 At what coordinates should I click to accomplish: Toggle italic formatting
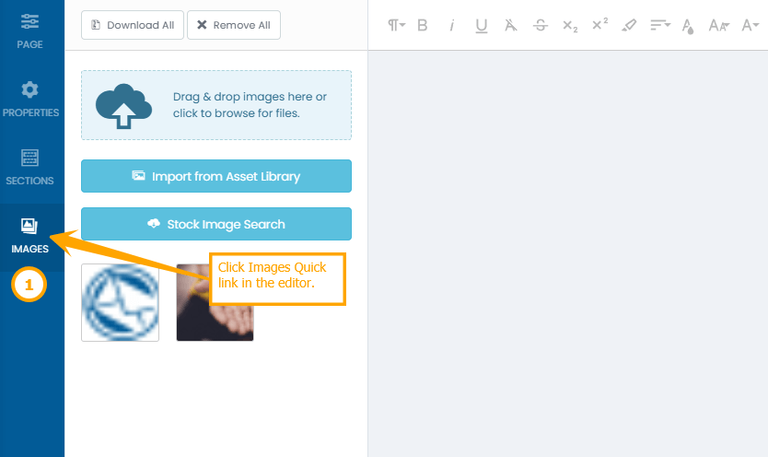452,25
